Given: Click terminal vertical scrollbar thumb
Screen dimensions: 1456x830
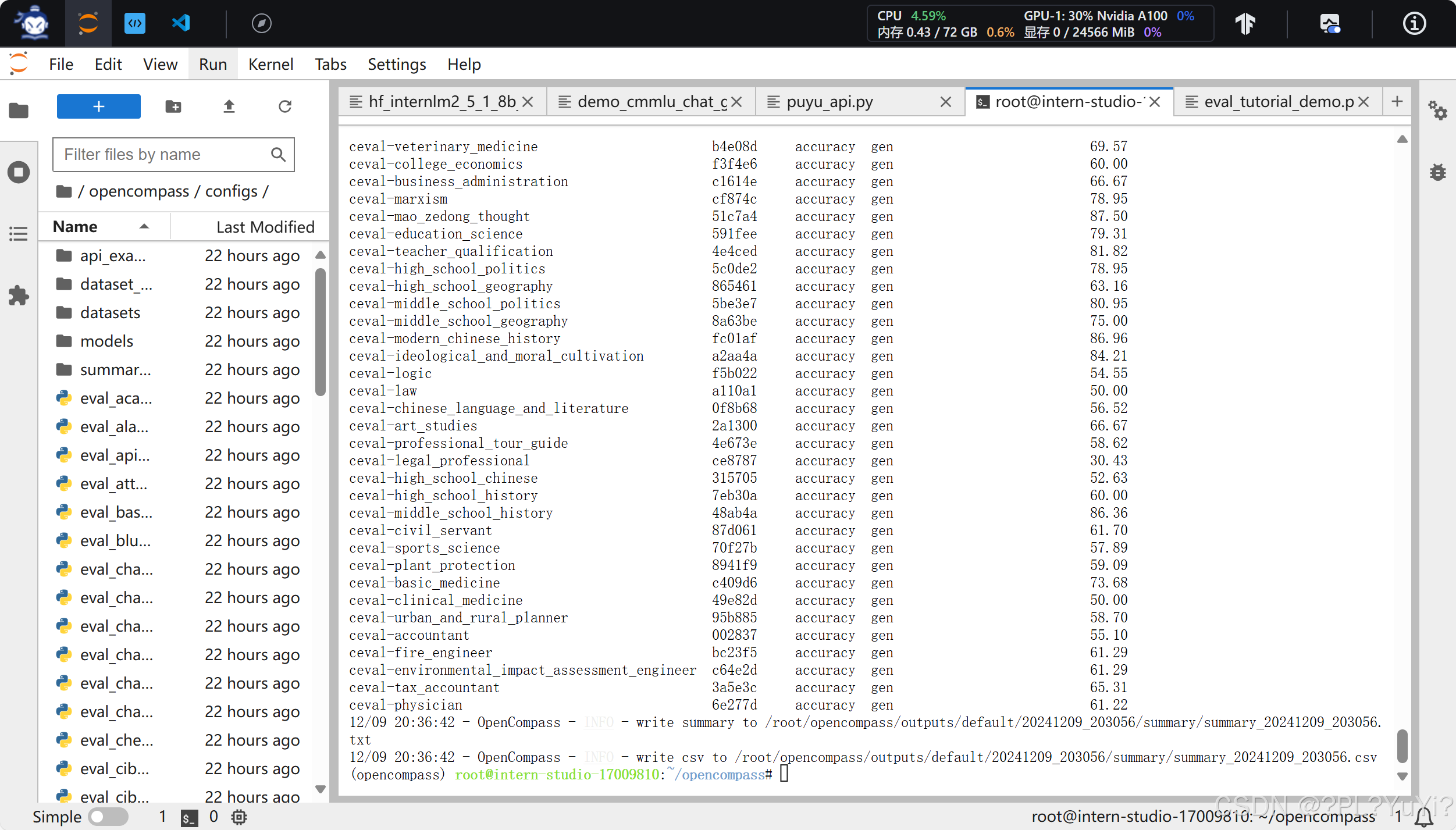Looking at the screenshot, I should click(x=1402, y=745).
